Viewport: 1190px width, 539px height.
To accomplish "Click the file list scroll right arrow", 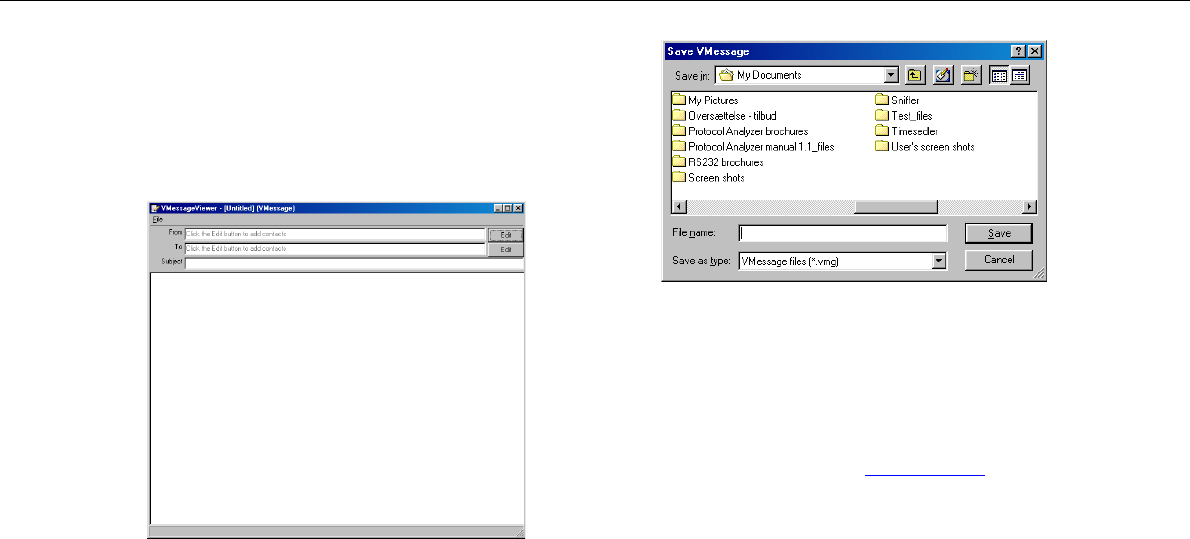I will pos(1029,207).
